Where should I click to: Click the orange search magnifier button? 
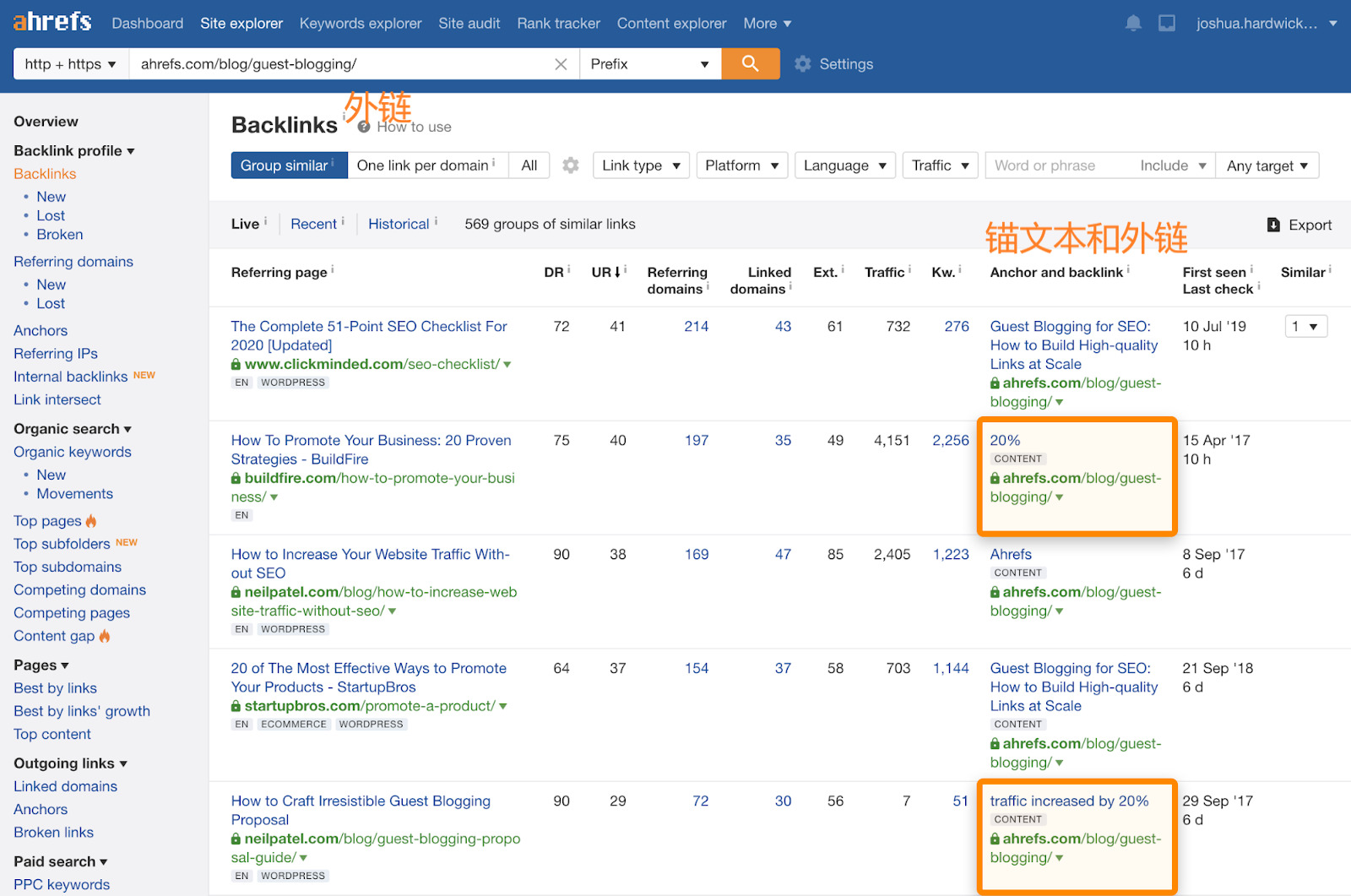pos(750,63)
